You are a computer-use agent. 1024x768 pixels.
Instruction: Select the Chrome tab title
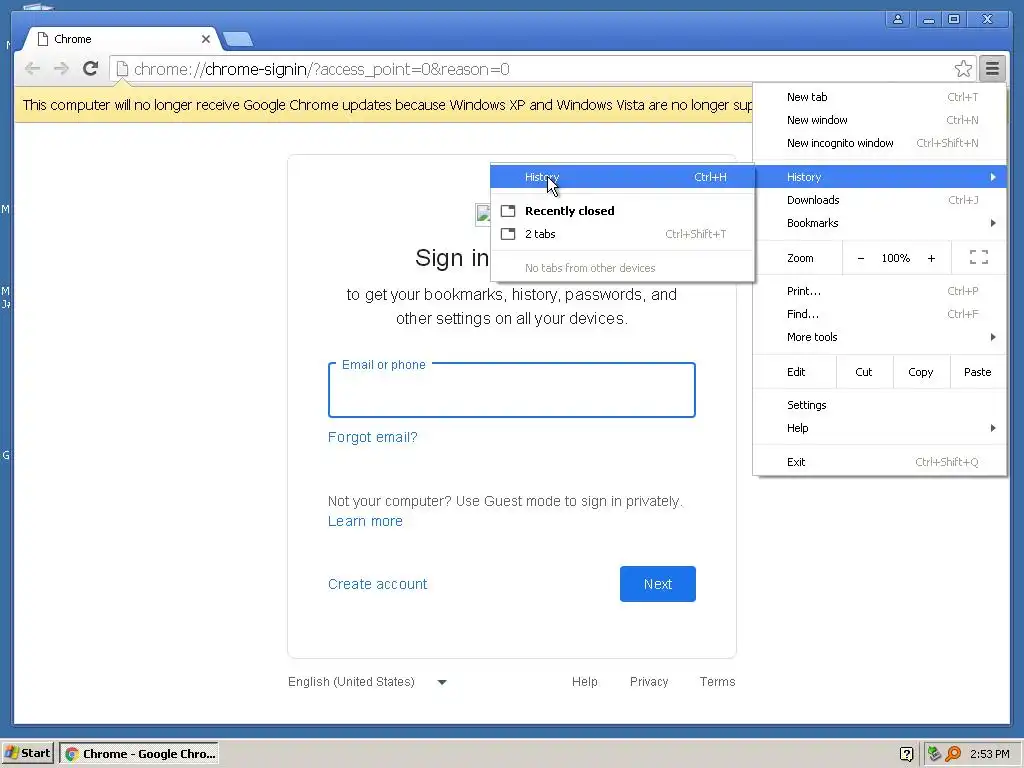click(72, 39)
